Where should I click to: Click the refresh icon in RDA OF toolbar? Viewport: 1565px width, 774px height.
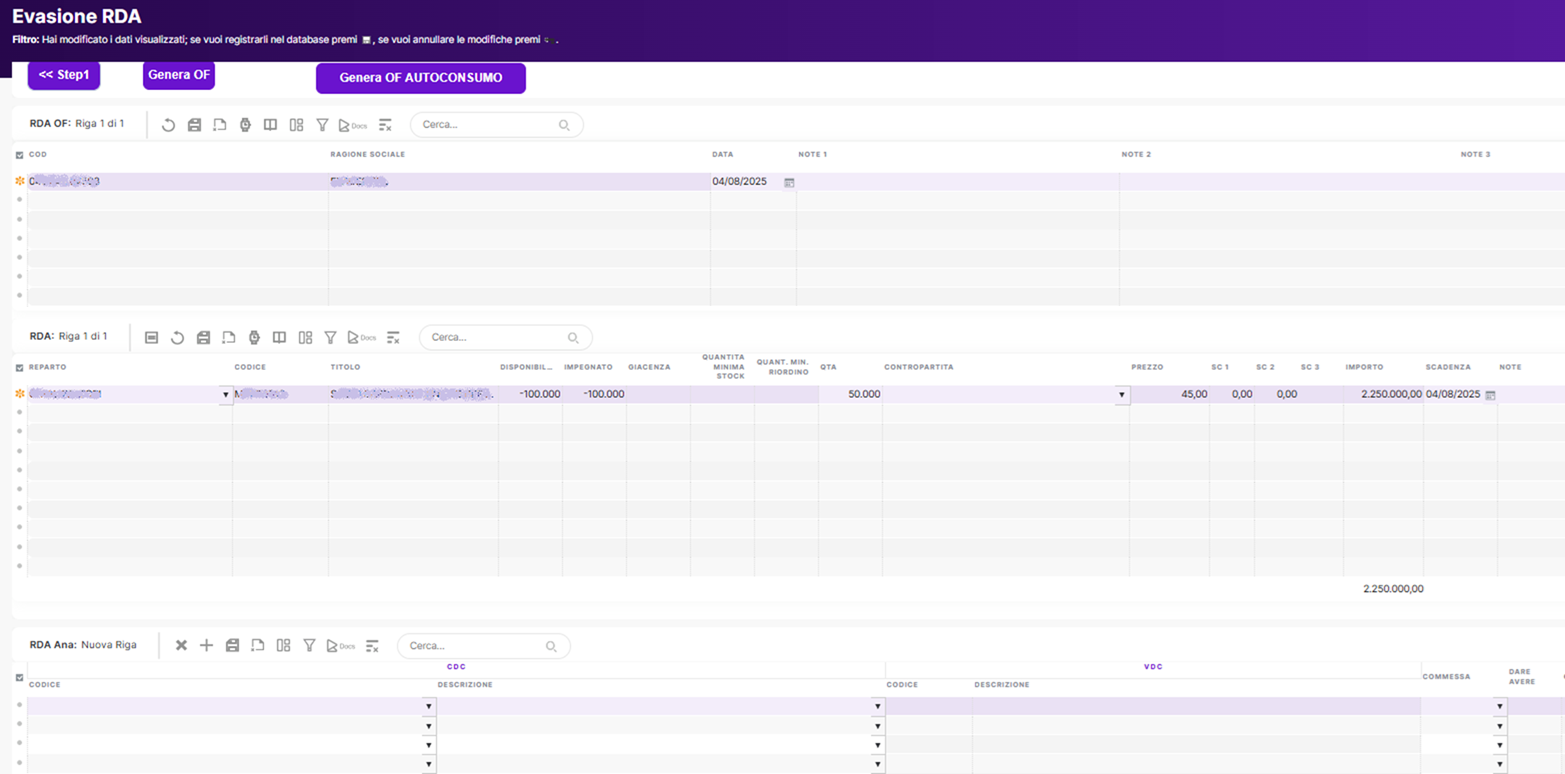click(168, 125)
